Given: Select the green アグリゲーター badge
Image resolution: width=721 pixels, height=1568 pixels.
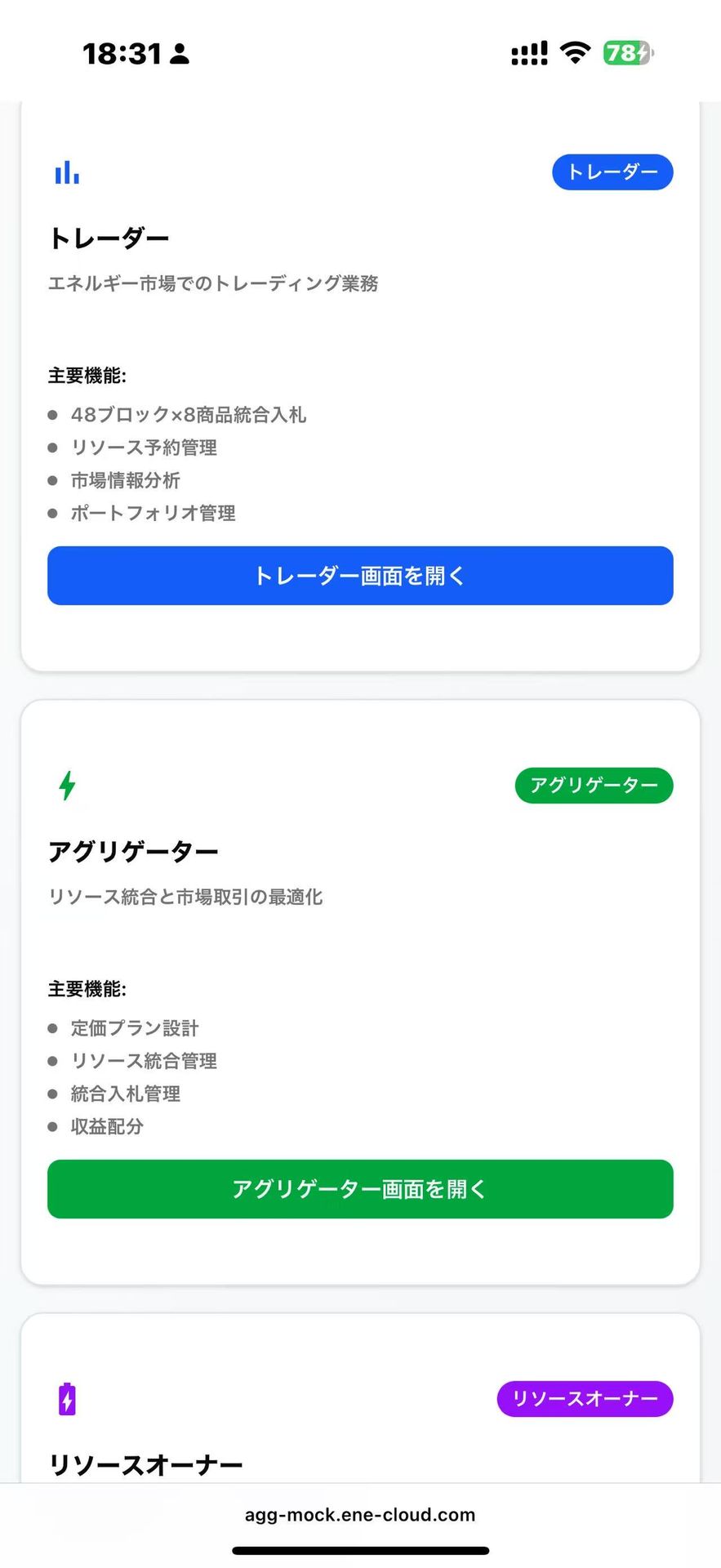Looking at the screenshot, I should point(594,786).
